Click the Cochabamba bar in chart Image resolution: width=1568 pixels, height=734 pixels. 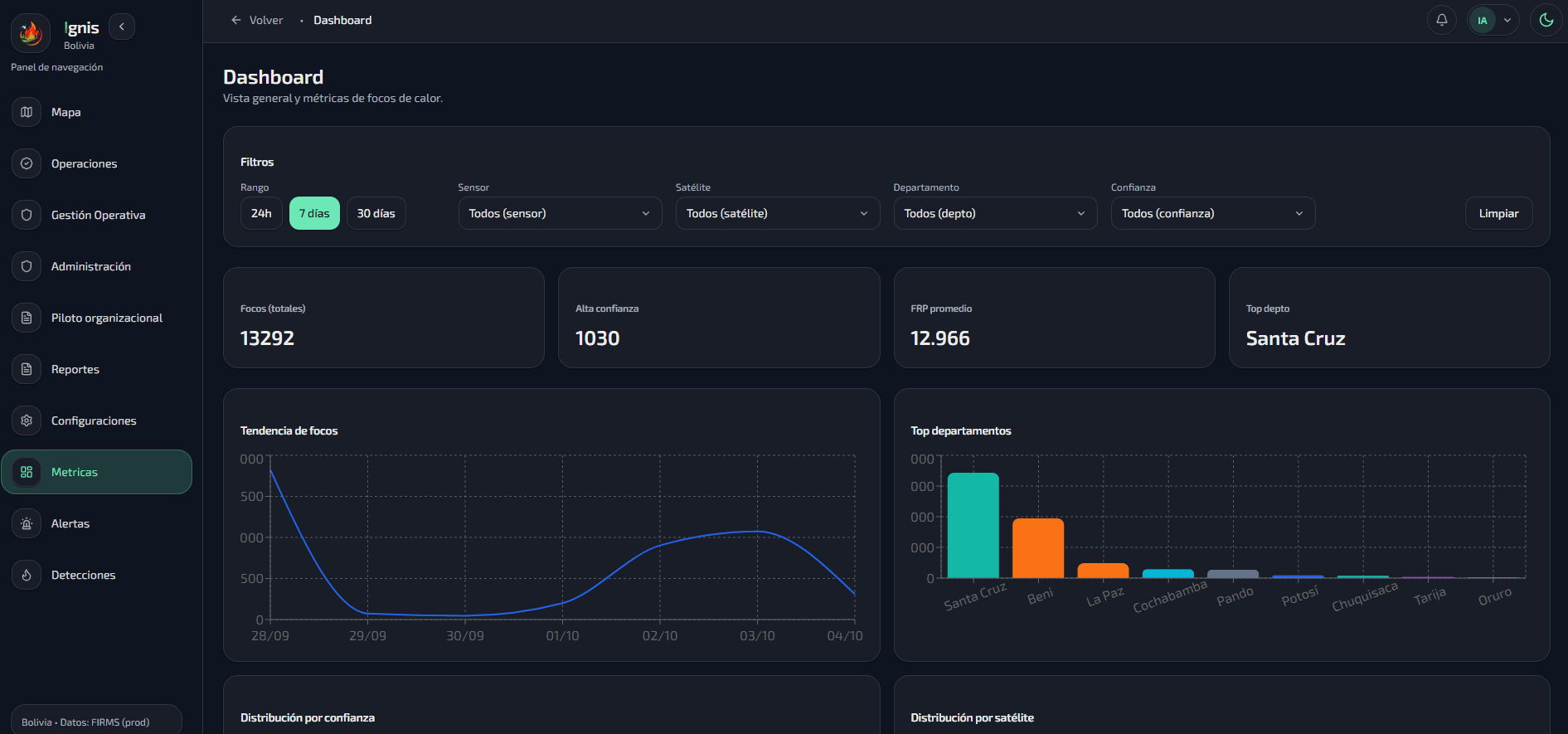pyautogui.click(x=1168, y=574)
